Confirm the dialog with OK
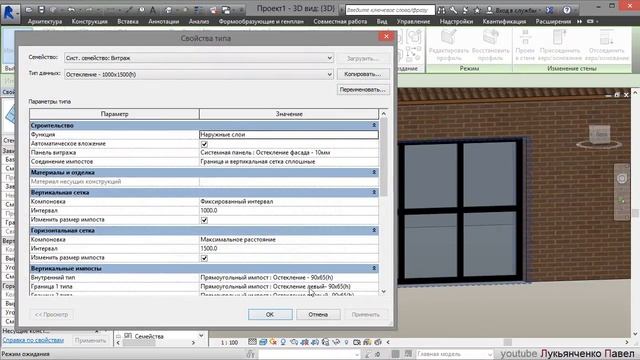Viewport: 640px width, 360px height. 270,314
